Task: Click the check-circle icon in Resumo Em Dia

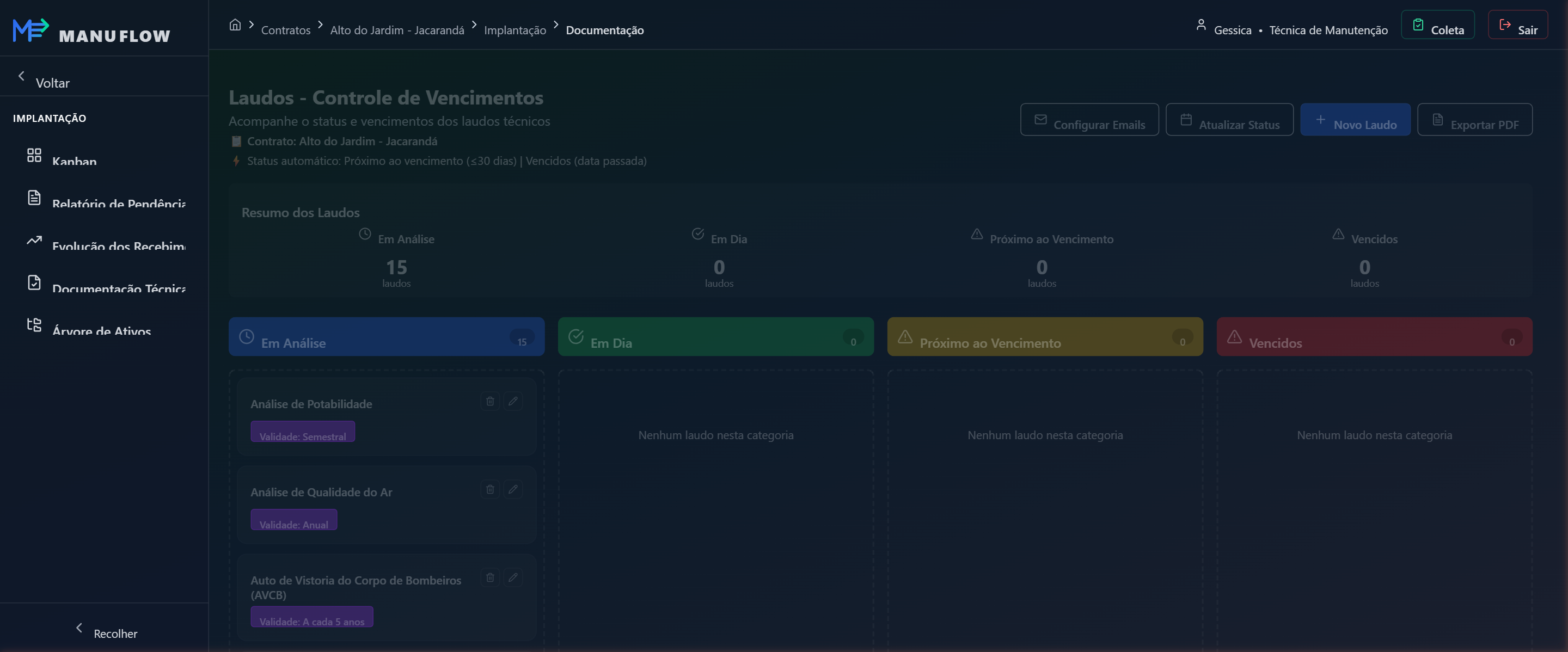Action: (x=697, y=233)
